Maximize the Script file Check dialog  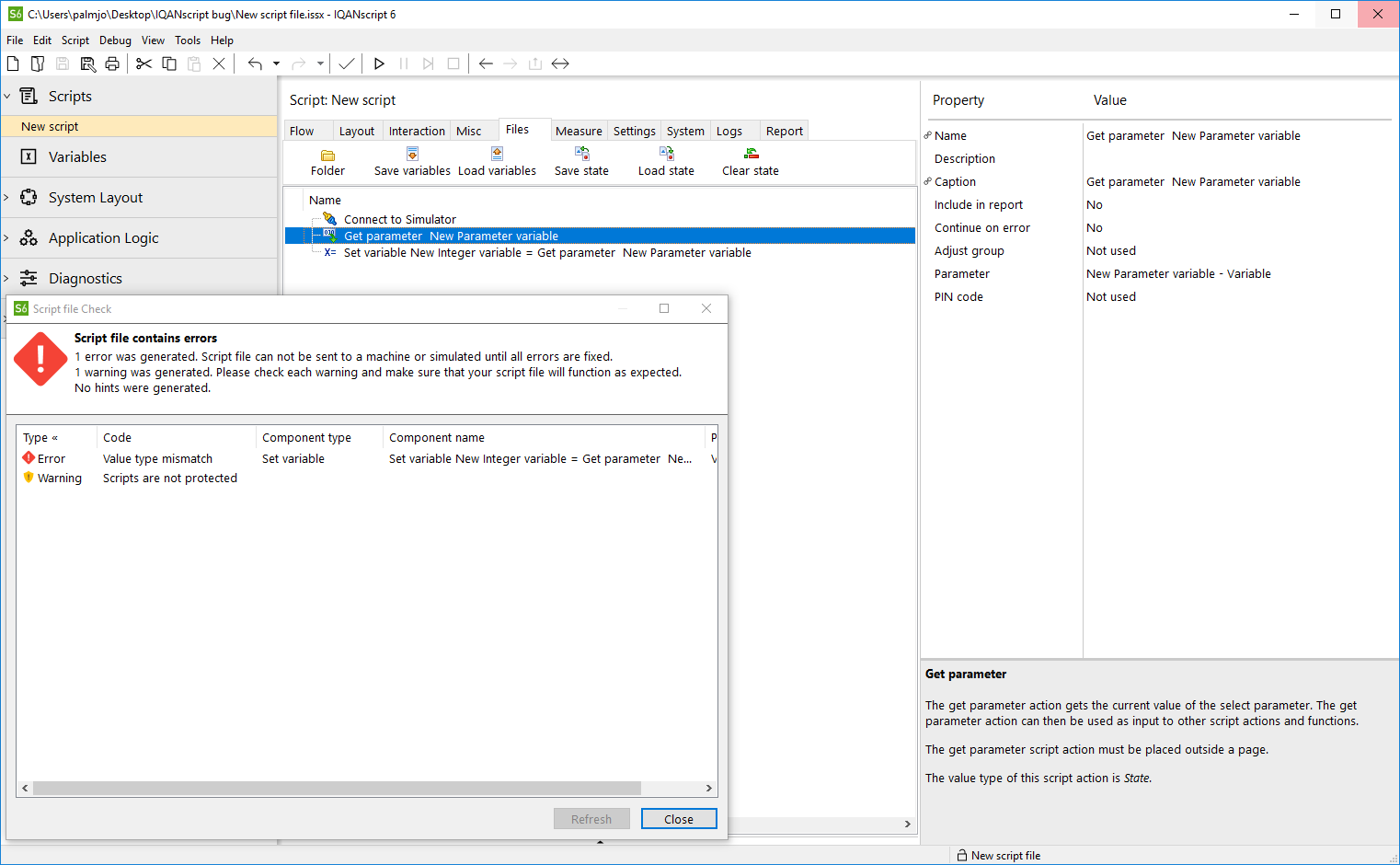coord(664,308)
